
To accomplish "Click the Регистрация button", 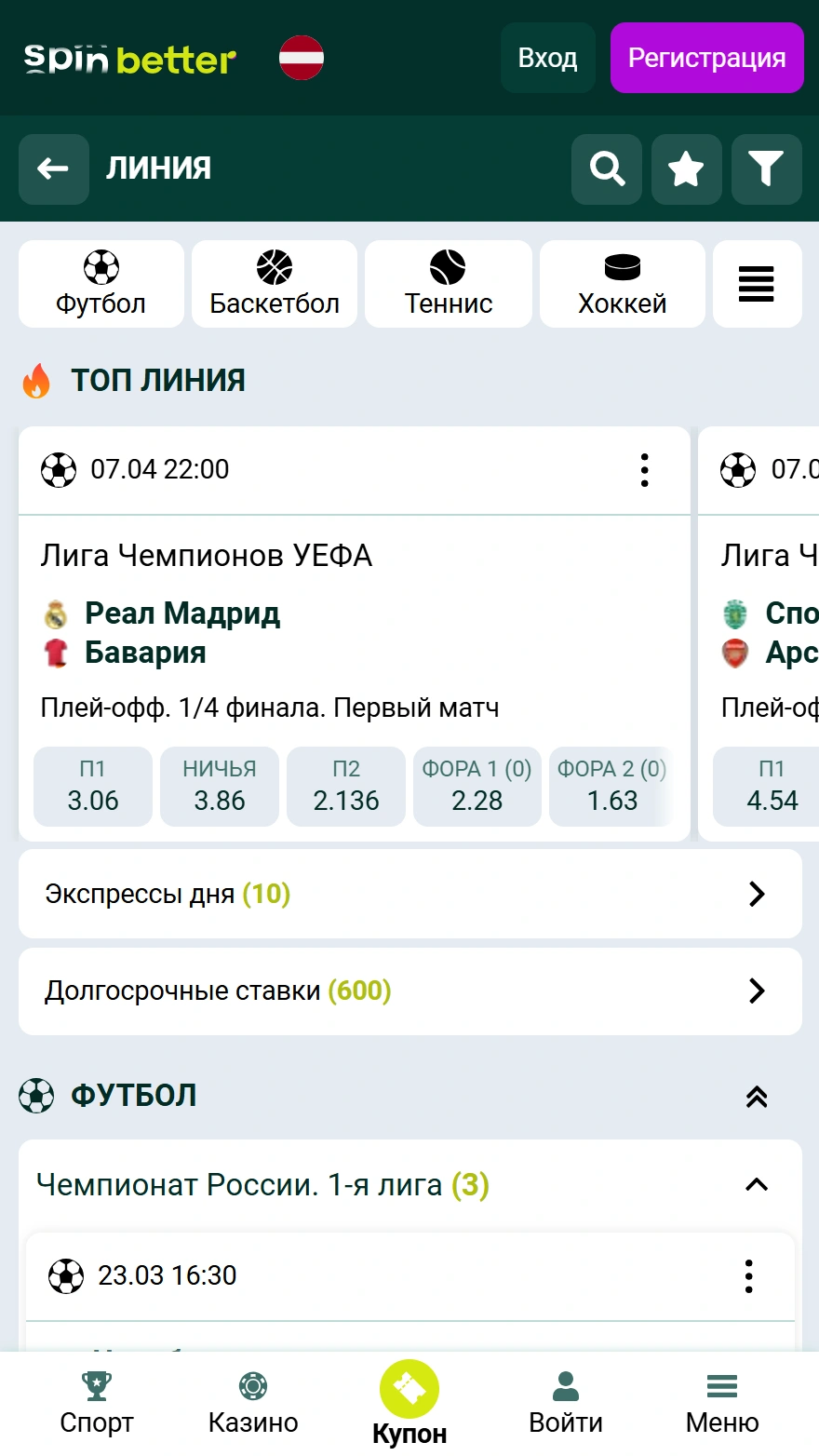I will [x=706, y=58].
